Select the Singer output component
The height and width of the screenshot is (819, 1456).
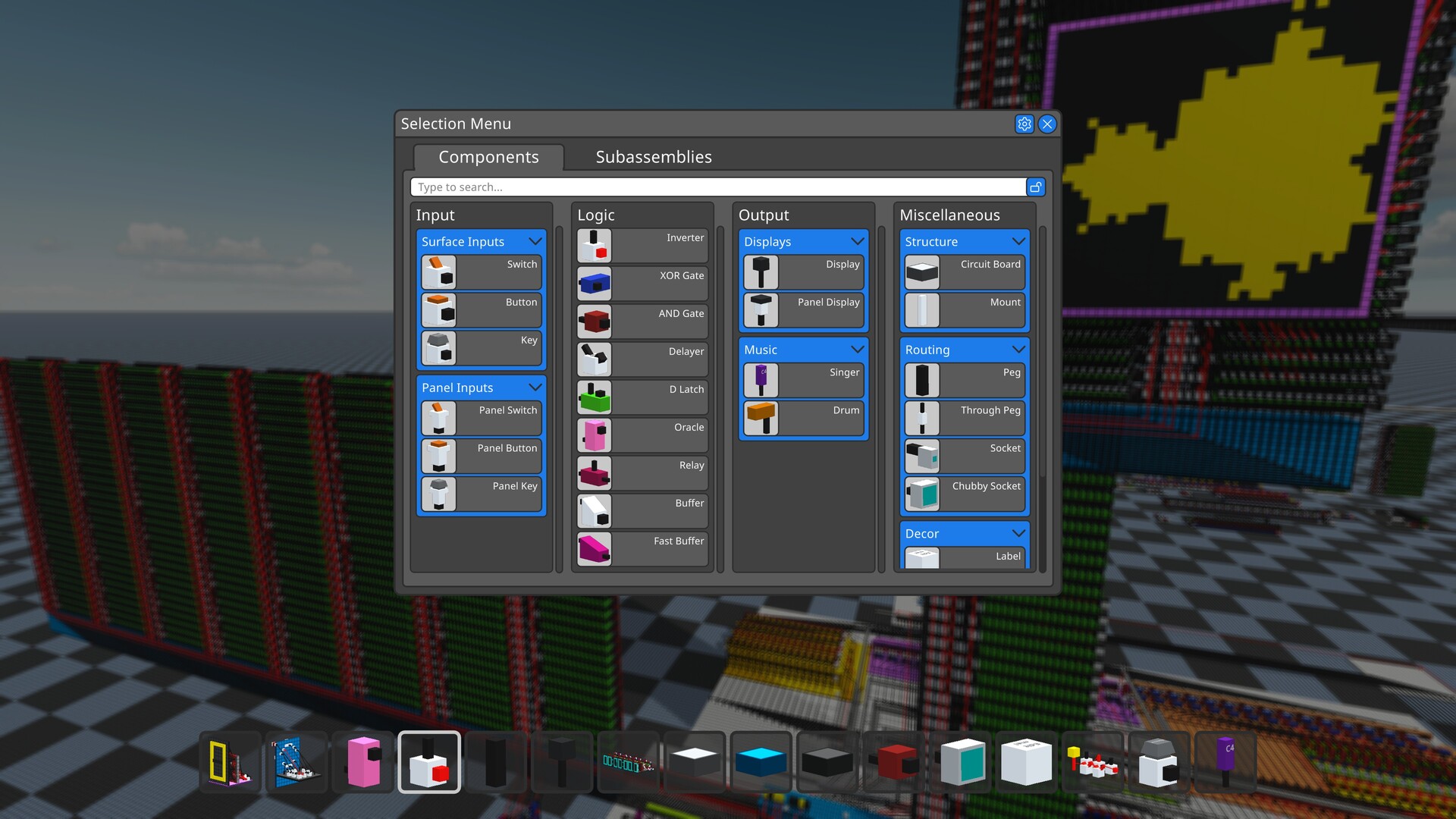(803, 380)
